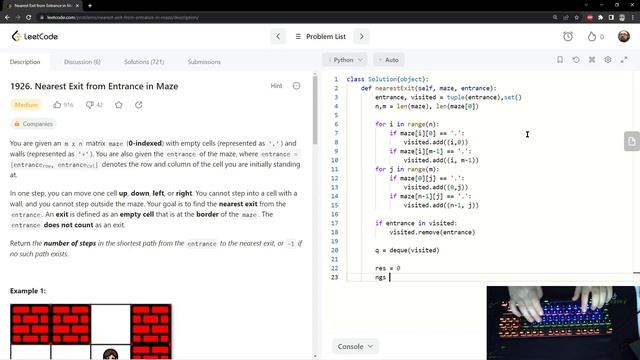Switch to the Solutions (721) tab
Viewport: 640px width, 360px height.
[144, 62]
